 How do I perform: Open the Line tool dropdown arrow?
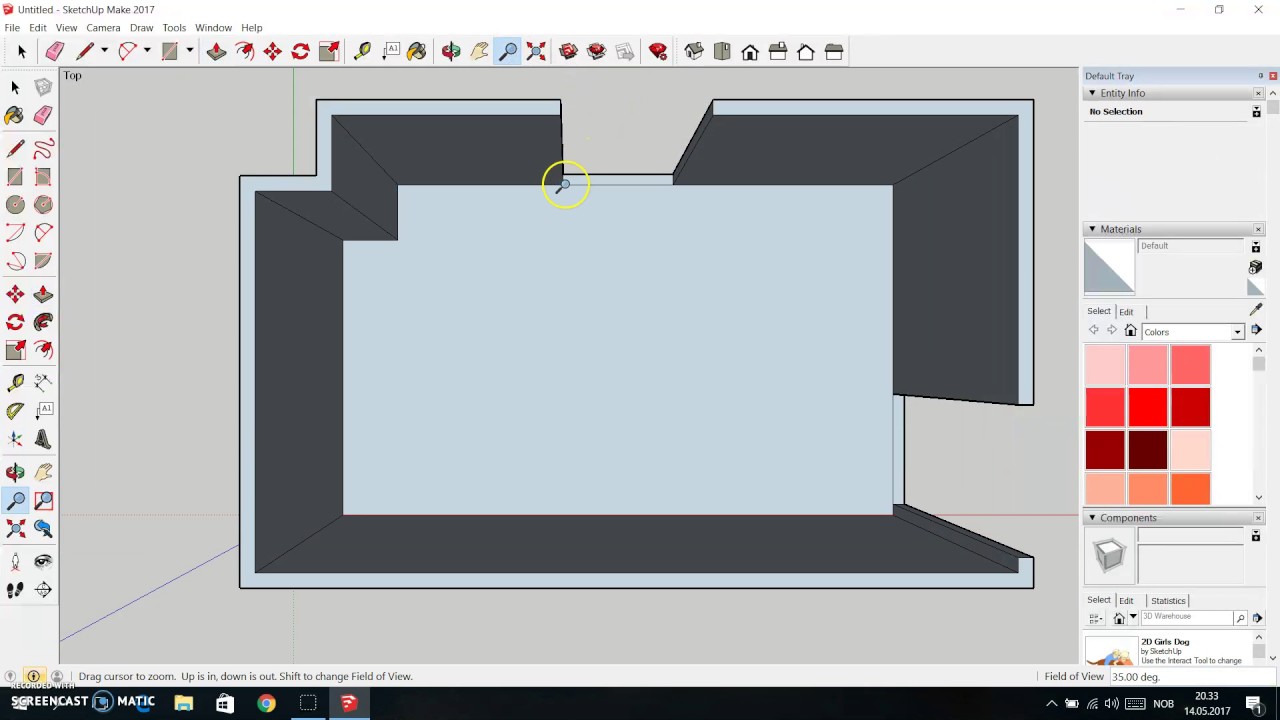[x=104, y=51]
